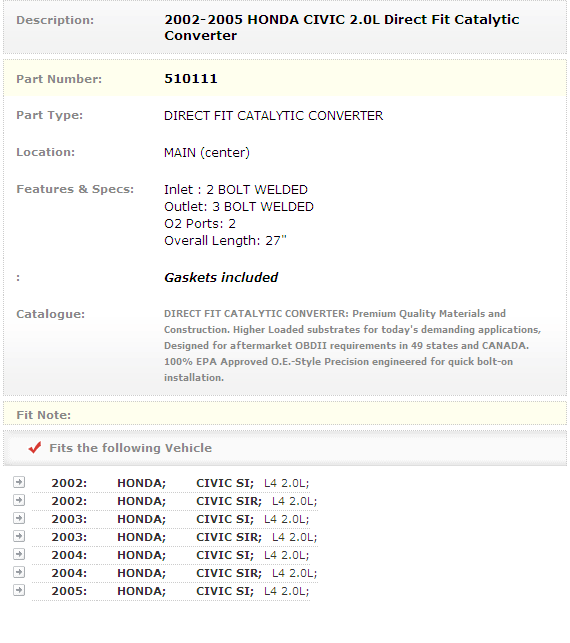Click 'CIVIC SIR;' in 2002 row
570x643 pixels.
coord(229,501)
